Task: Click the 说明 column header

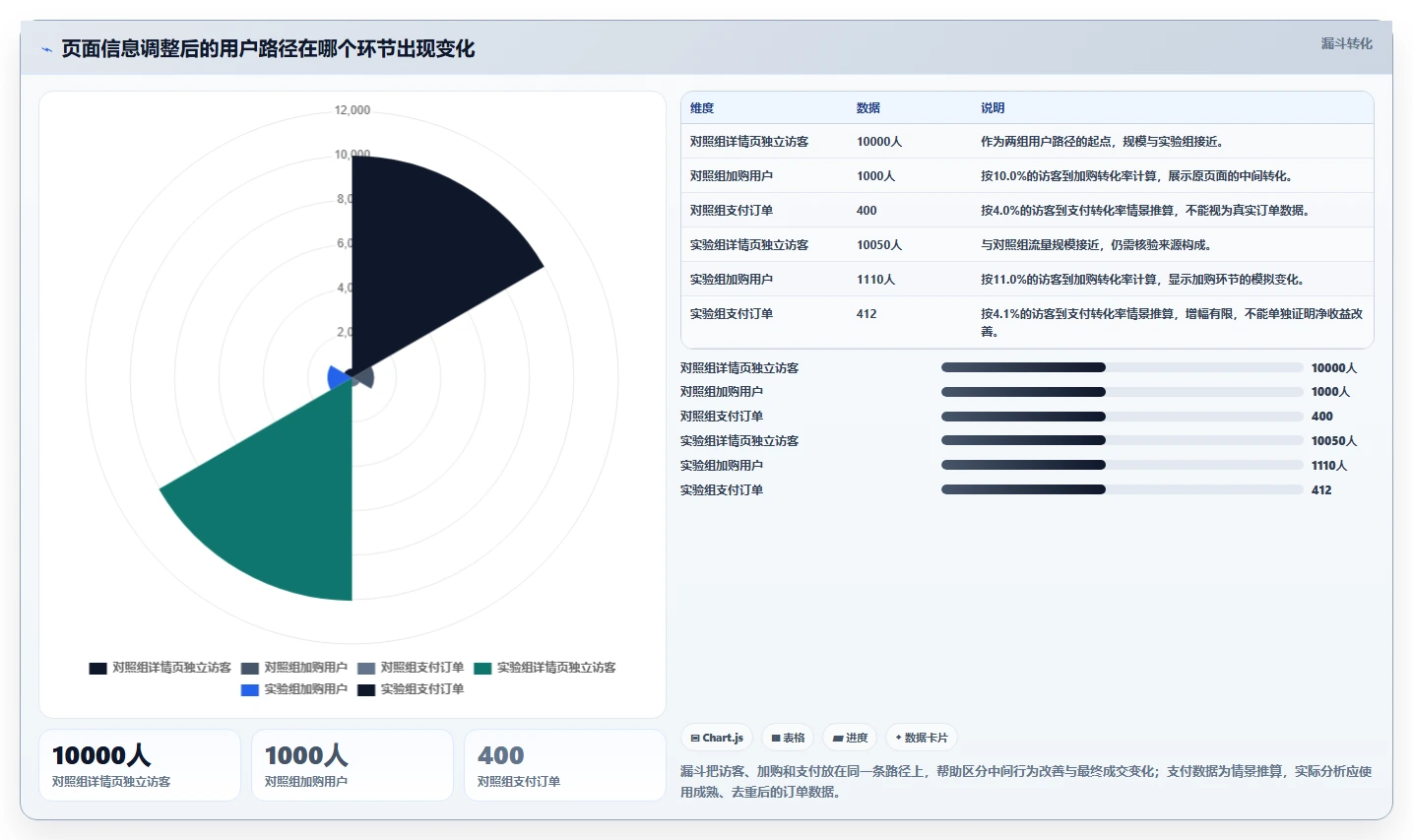Action: click(993, 108)
